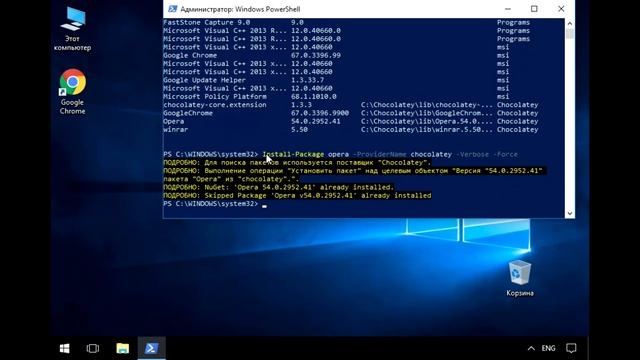Viewport: 640px width, 360px height.
Task: Open File Explorer from the taskbar
Action: coord(122,348)
